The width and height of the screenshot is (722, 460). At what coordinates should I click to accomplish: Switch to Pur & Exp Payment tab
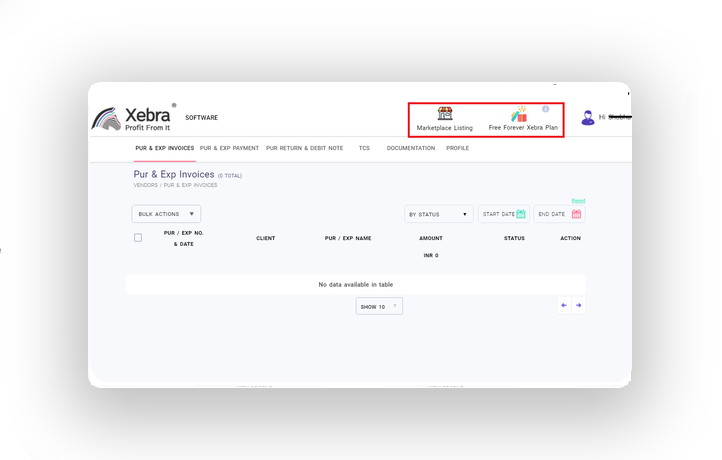229,148
